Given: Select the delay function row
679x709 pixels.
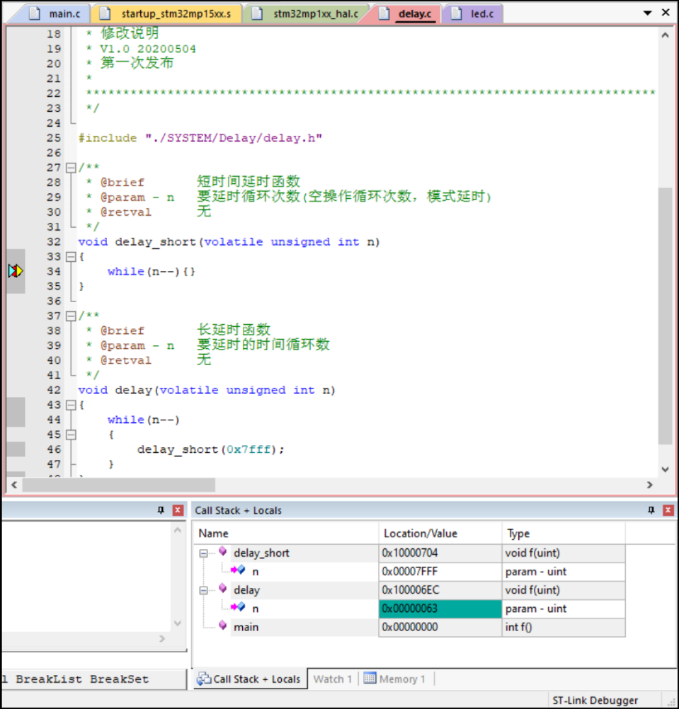Looking at the screenshot, I should pyautogui.click(x=411, y=590).
